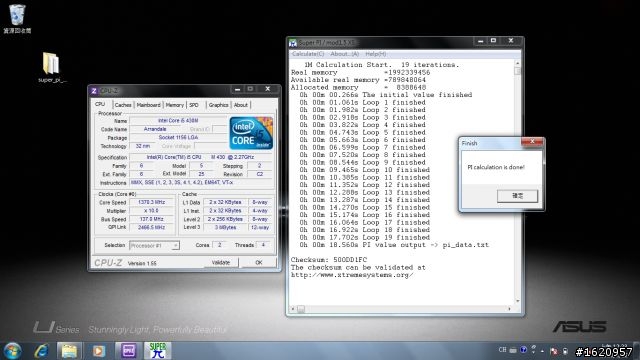This screenshot has width=640, height=360.
Task: Click Super PI vertical scrollbar up arrow
Action: 518,64
